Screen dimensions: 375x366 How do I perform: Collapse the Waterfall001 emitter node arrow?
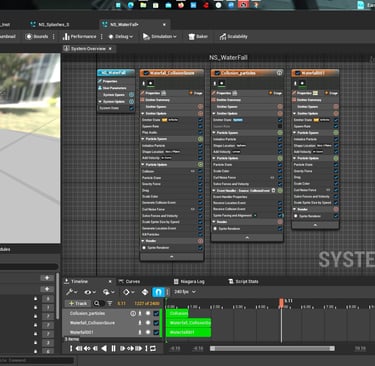(315, 225)
